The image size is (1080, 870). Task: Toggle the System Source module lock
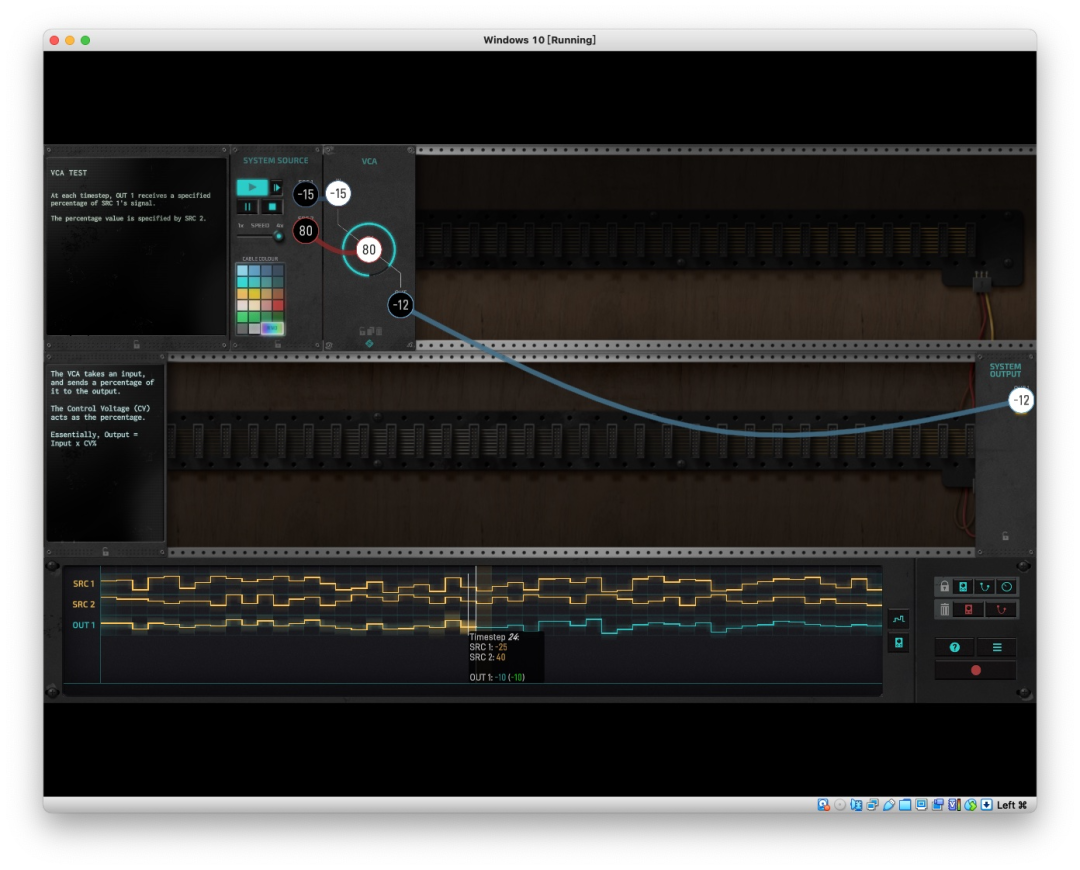click(278, 344)
